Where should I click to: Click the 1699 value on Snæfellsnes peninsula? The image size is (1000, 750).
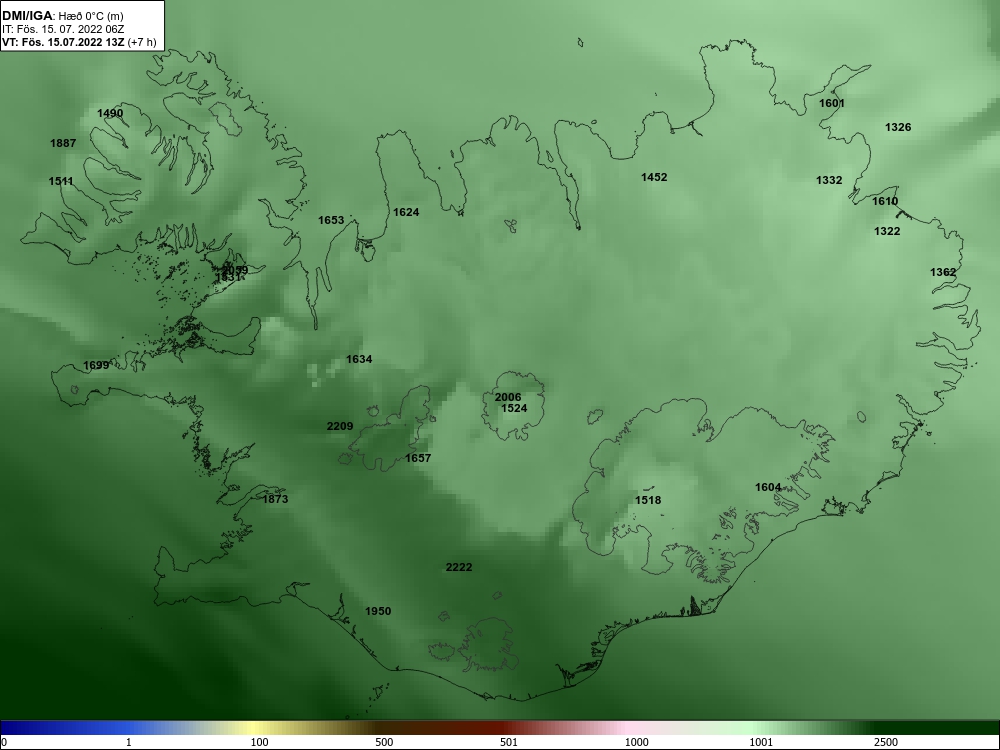click(96, 365)
